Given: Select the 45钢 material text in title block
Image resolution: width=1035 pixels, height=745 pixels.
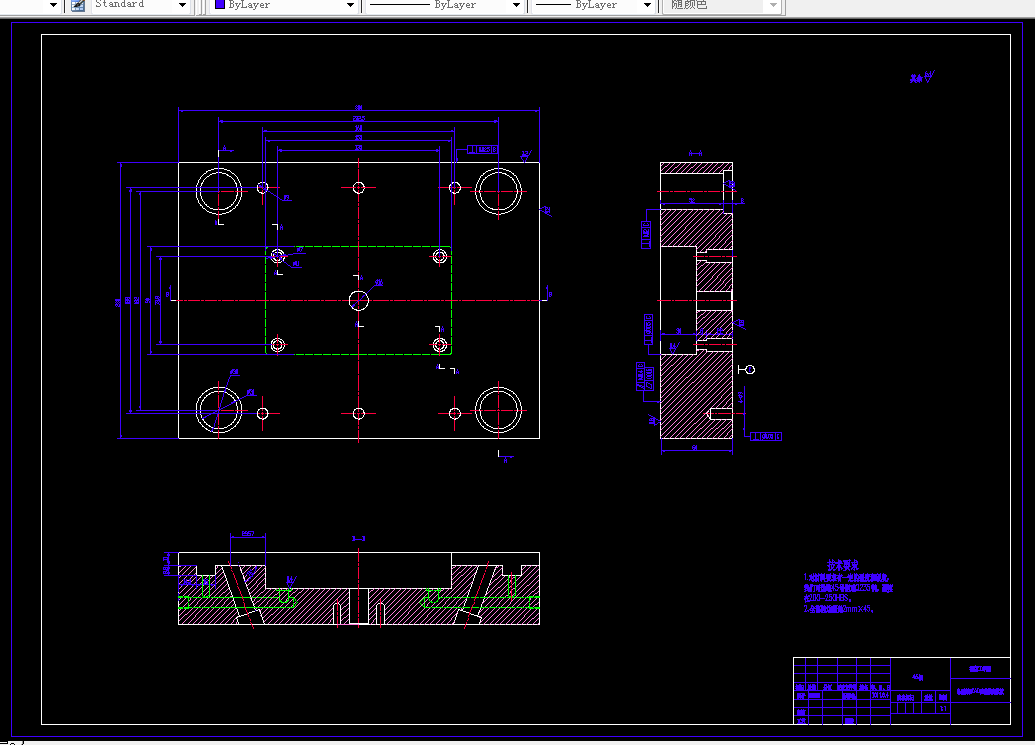Looking at the screenshot, I should 918,677.
